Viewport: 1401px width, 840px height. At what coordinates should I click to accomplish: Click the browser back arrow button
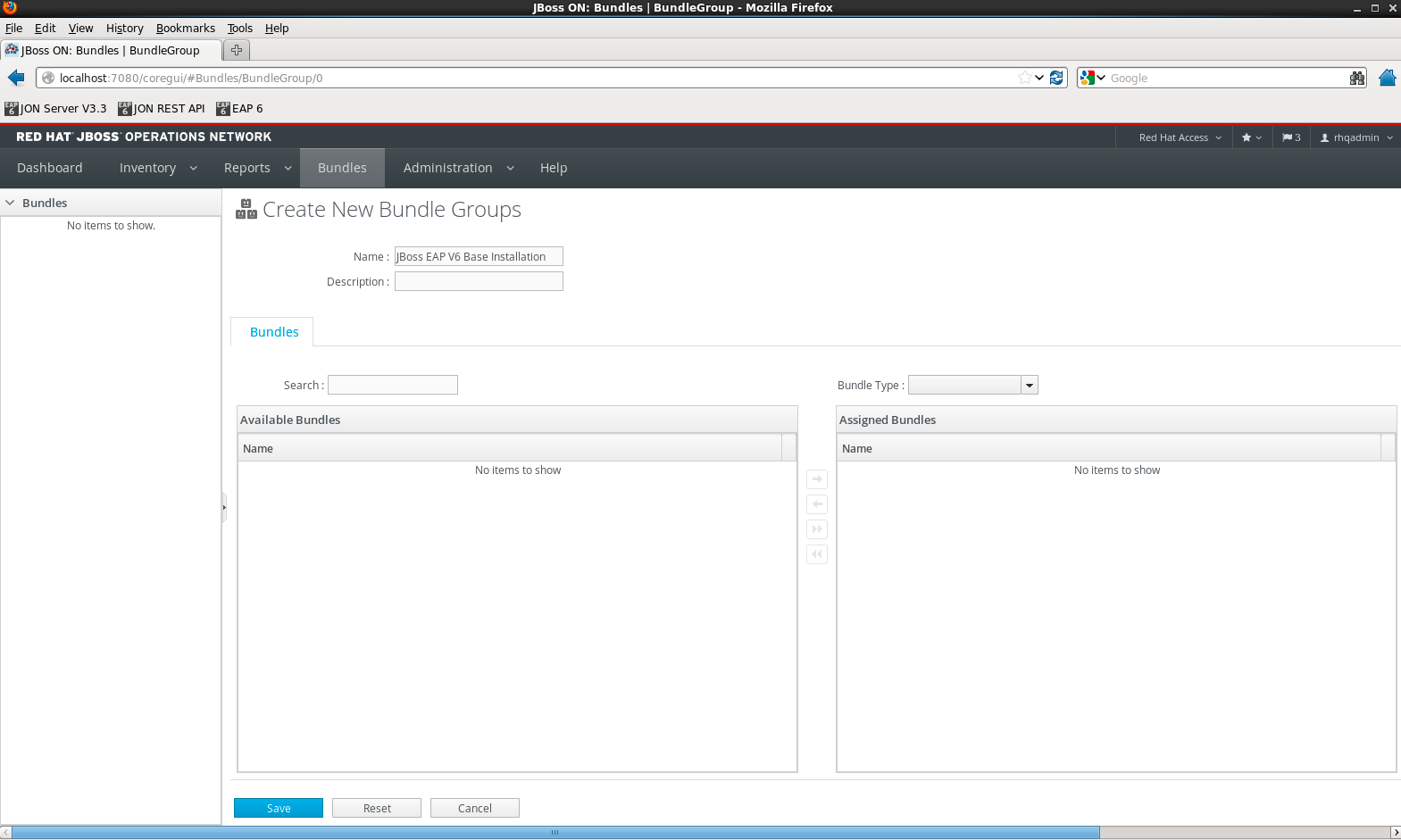(16, 78)
